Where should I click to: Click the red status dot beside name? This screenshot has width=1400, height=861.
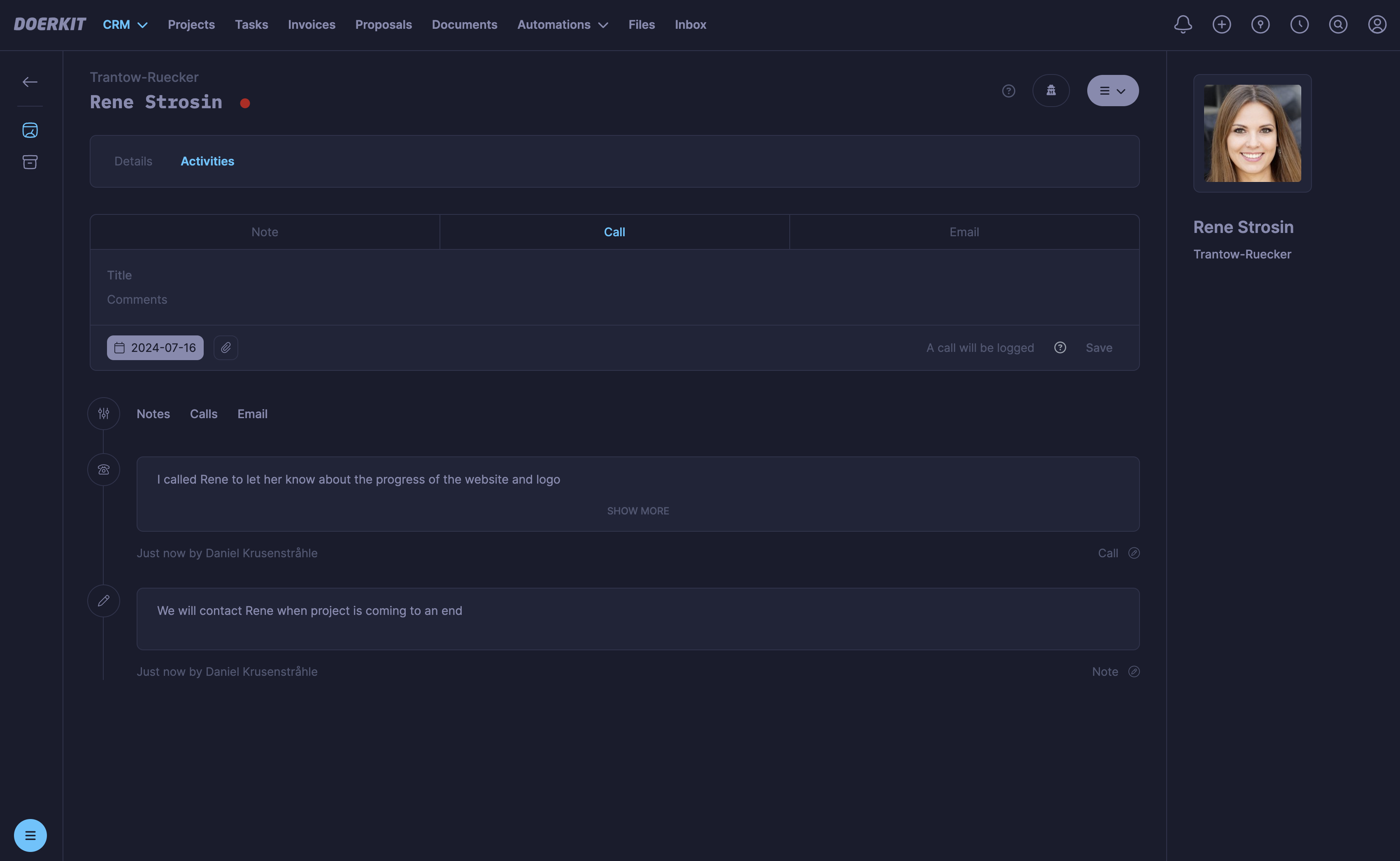[x=245, y=103]
